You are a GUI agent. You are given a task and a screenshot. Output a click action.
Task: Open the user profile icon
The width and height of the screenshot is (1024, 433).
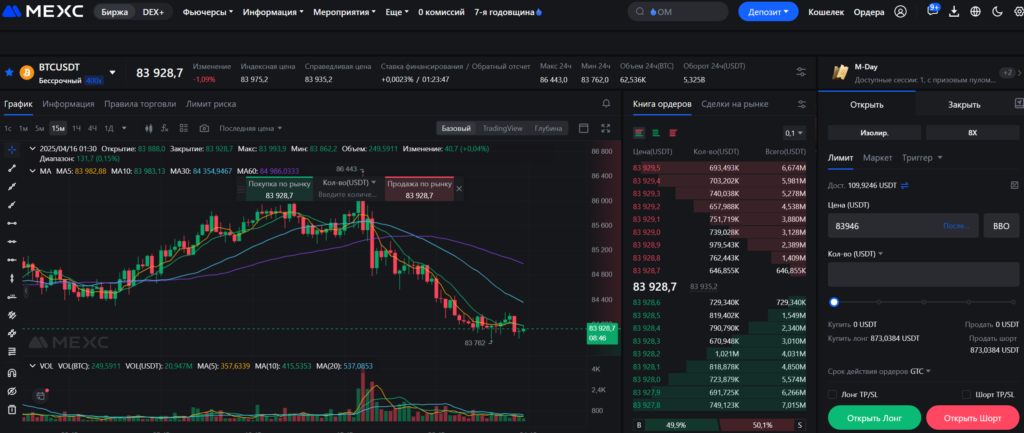(901, 12)
